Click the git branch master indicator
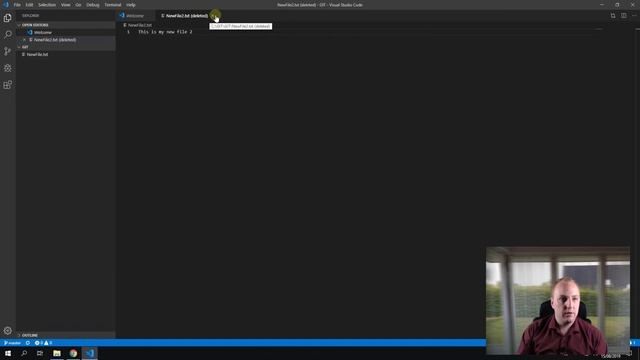The image size is (640, 360). pyautogui.click(x=12, y=343)
